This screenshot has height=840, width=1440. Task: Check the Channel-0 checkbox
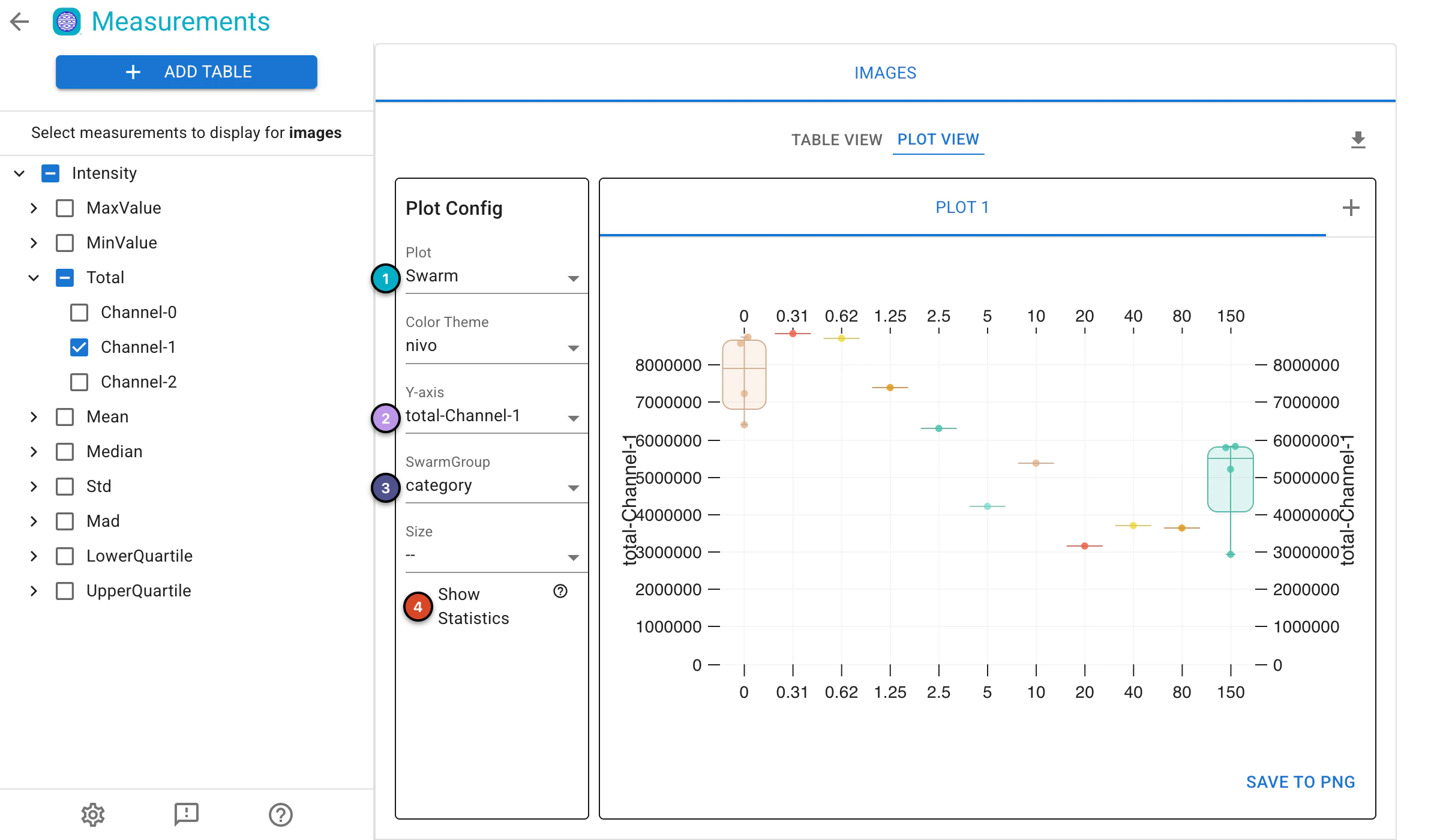[79, 313]
